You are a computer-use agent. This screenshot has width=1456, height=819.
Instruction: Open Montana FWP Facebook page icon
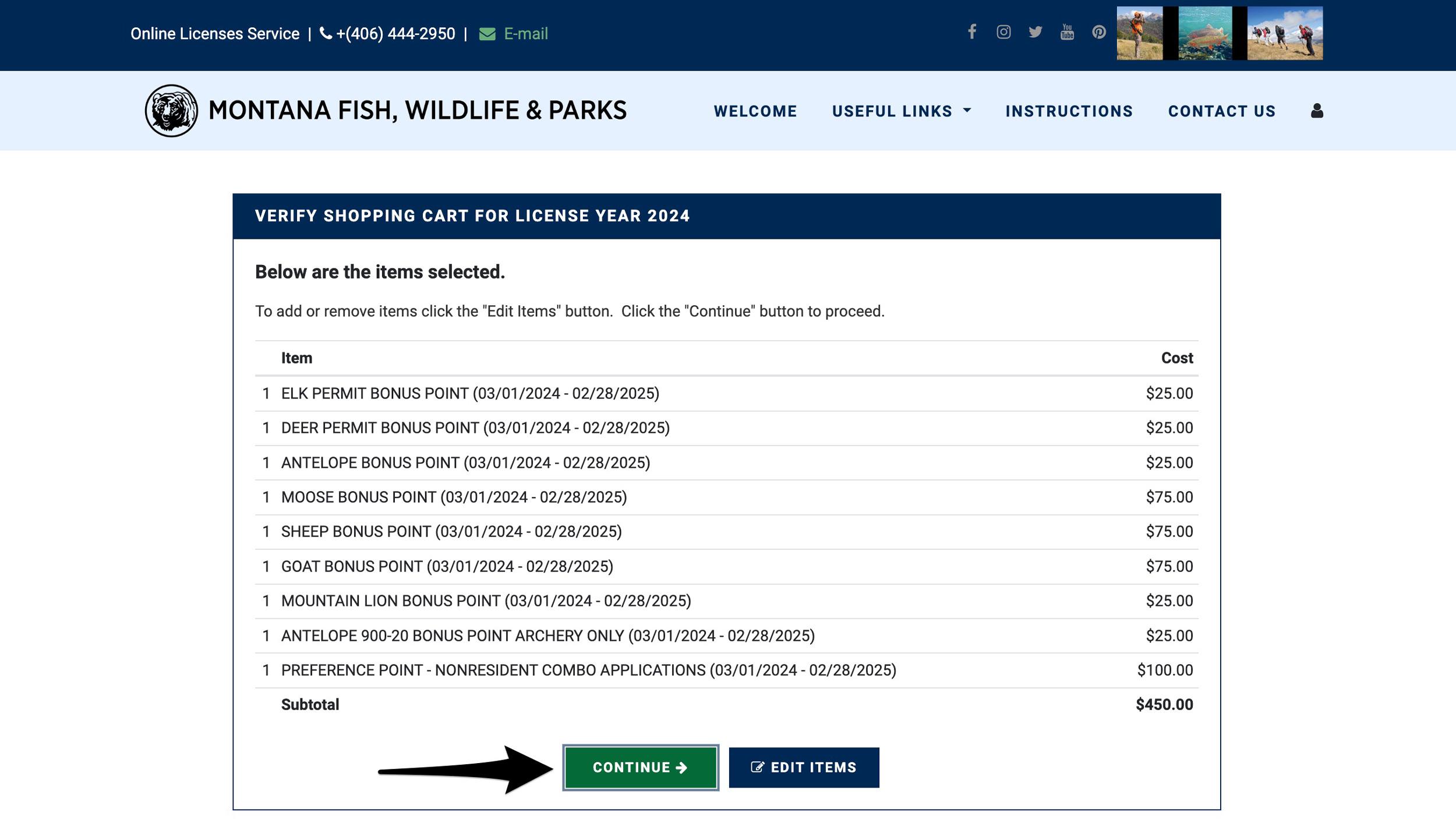pyautogui.click(x=973, y=32)
